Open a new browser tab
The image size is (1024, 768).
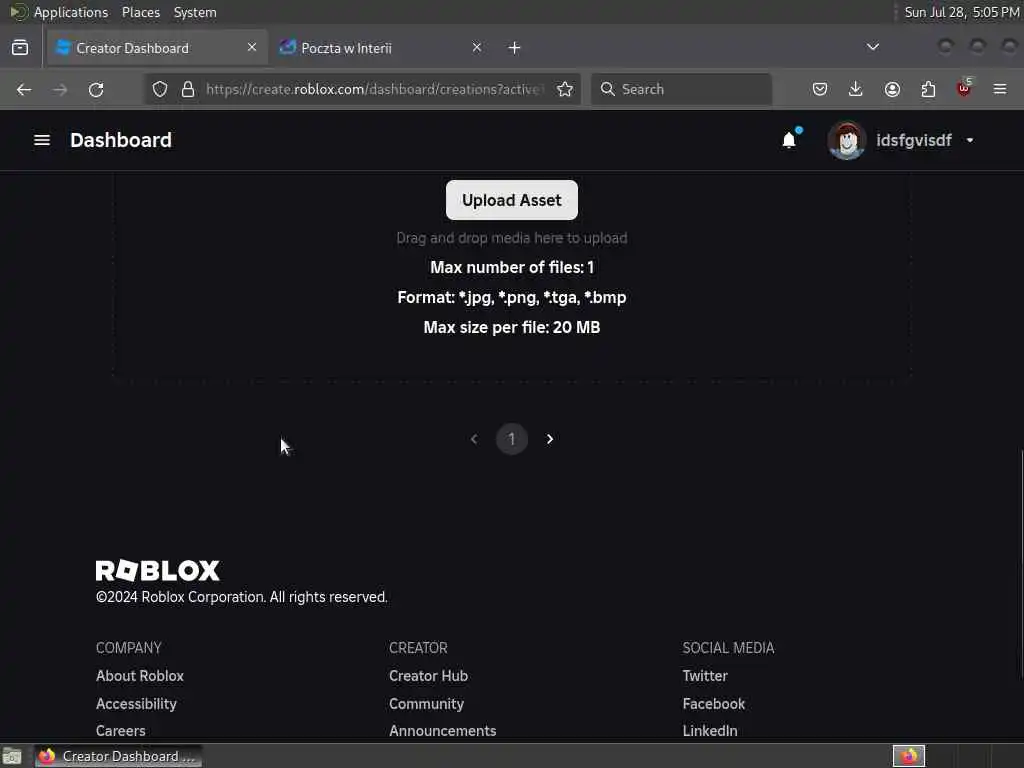[515, 48]
